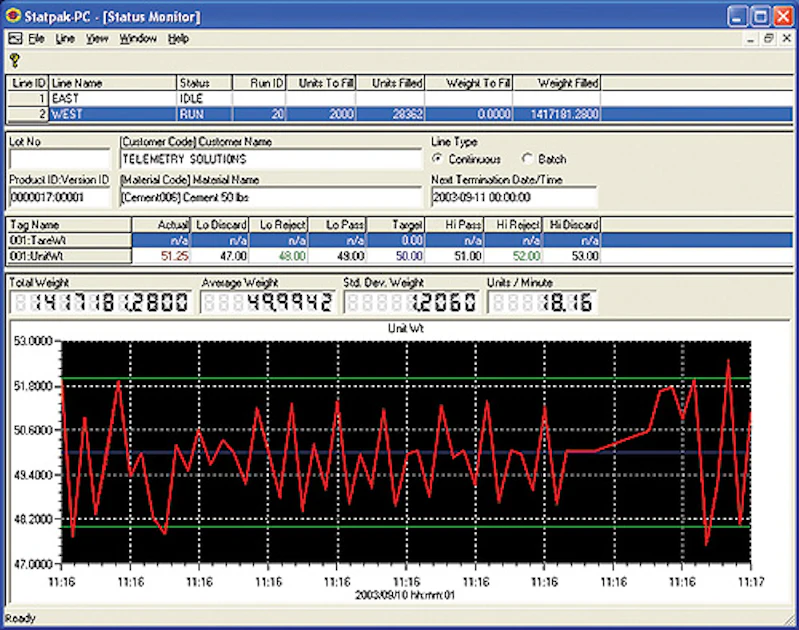799x630 pixels.
Task: Click the Customer Name field TELEMETRY SOLUTIONS
Action: 271,159
